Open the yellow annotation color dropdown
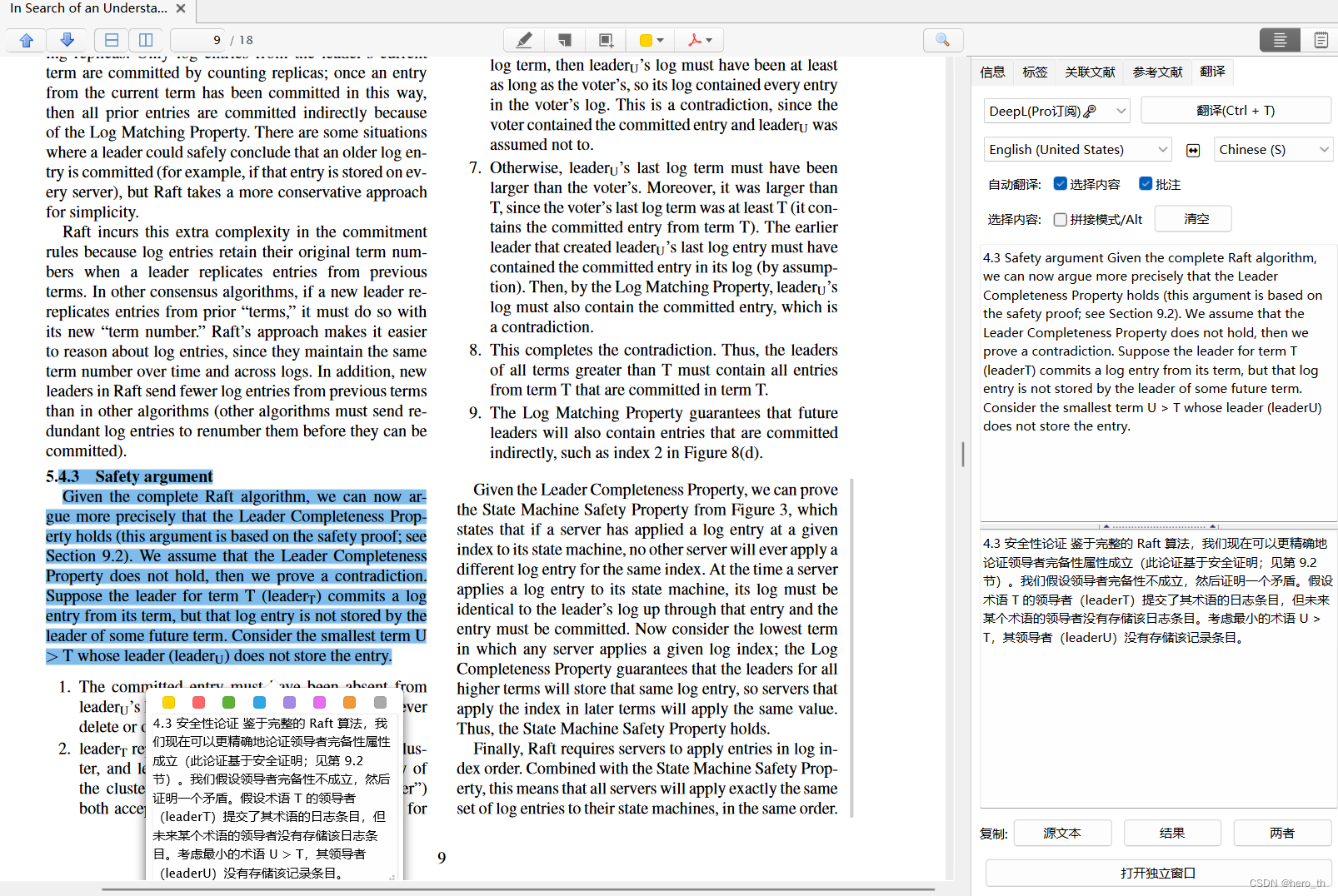The image size is (1338, 896). pos(652,40)
